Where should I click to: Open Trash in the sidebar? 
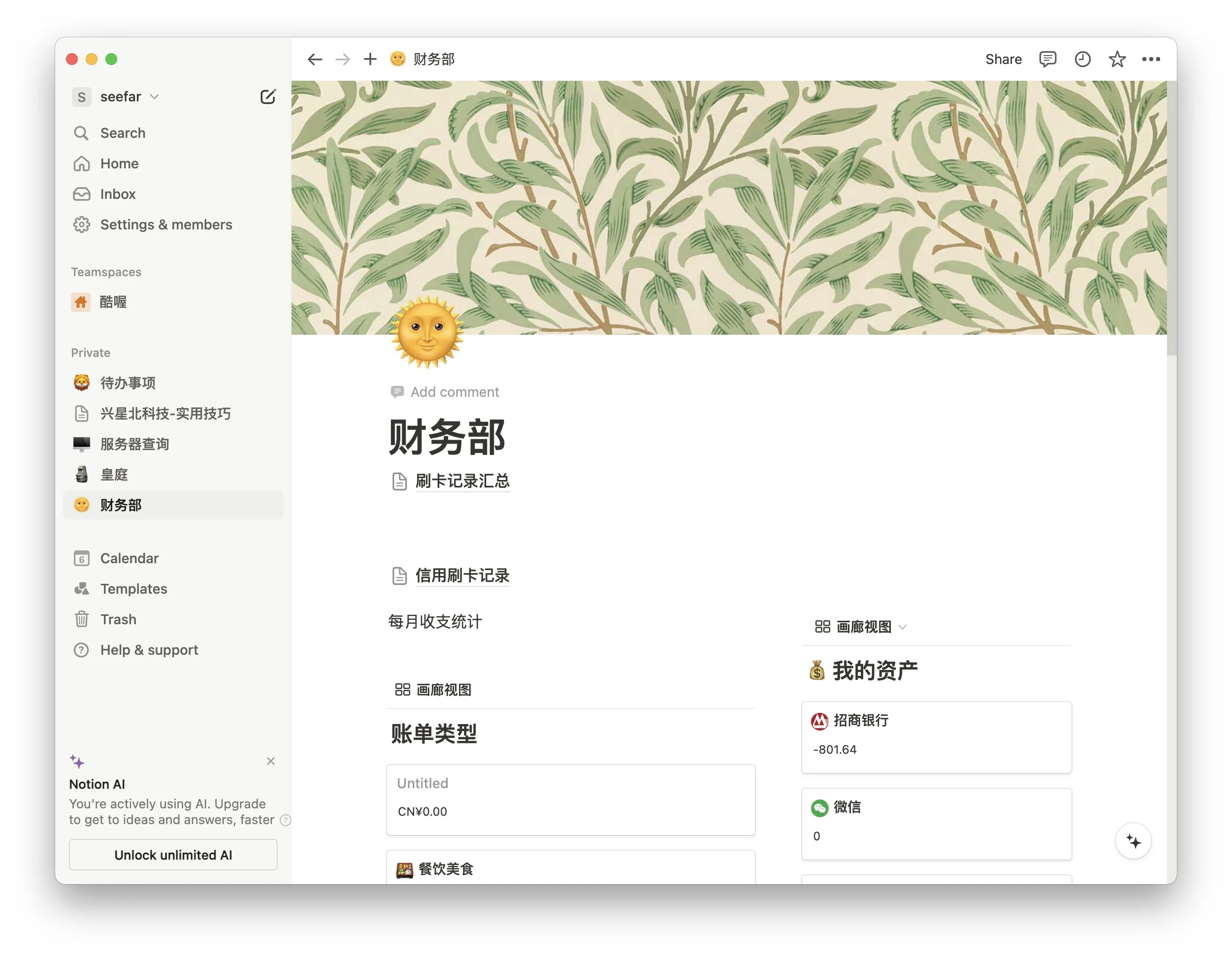pyautogui.click(x=174, y=619)
